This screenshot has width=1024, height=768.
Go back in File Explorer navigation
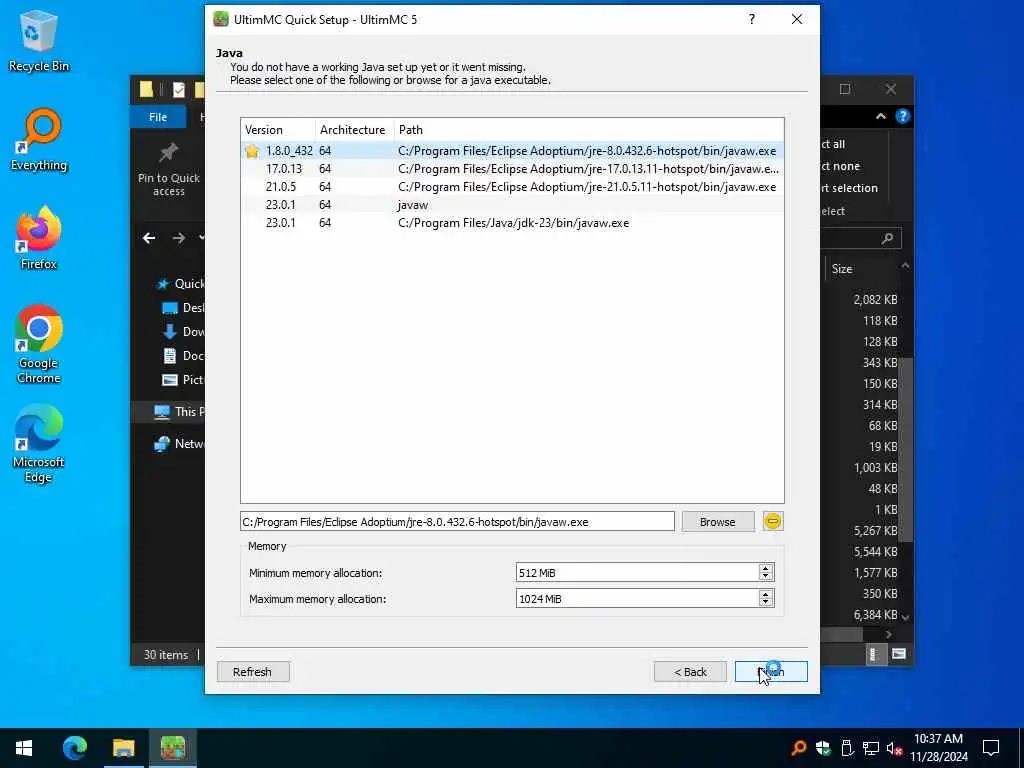tap(149, 238)
